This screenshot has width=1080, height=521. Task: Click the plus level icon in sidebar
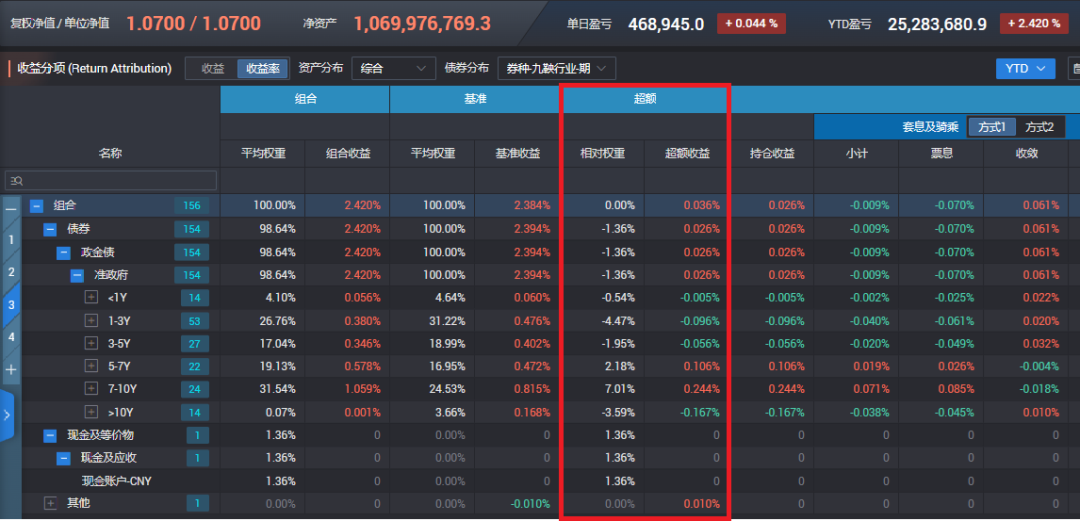pyautogui.click(x=10, y=370)
